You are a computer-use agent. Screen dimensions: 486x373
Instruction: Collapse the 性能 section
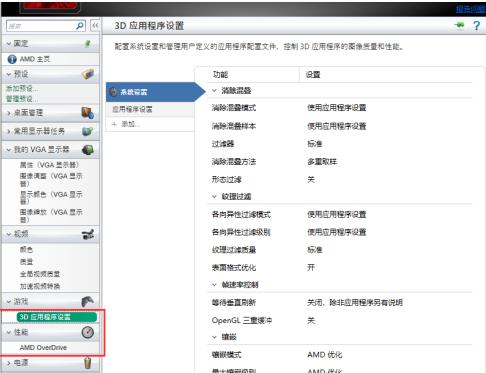[9, 332]
